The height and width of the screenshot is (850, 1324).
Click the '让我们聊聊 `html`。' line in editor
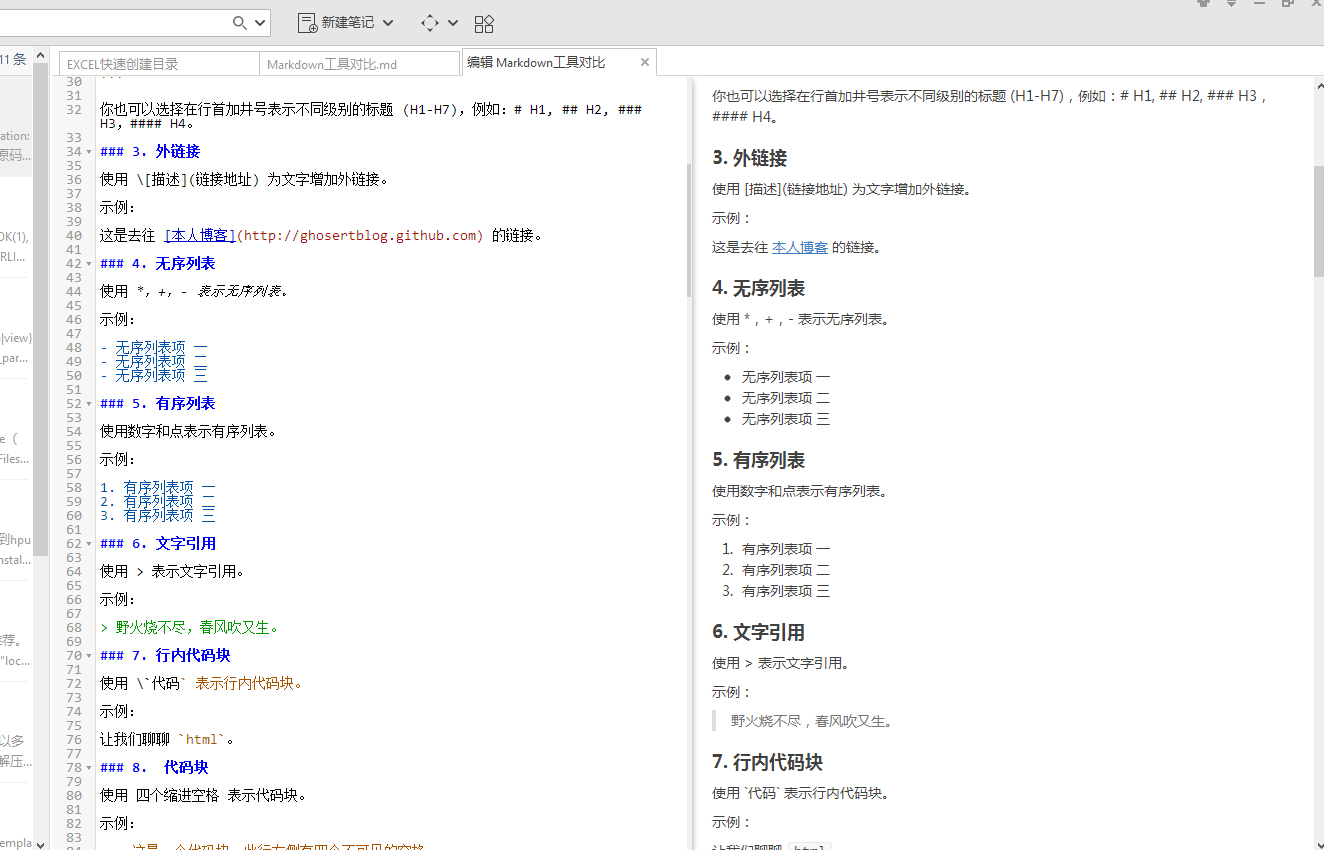[x=167, y=740]
